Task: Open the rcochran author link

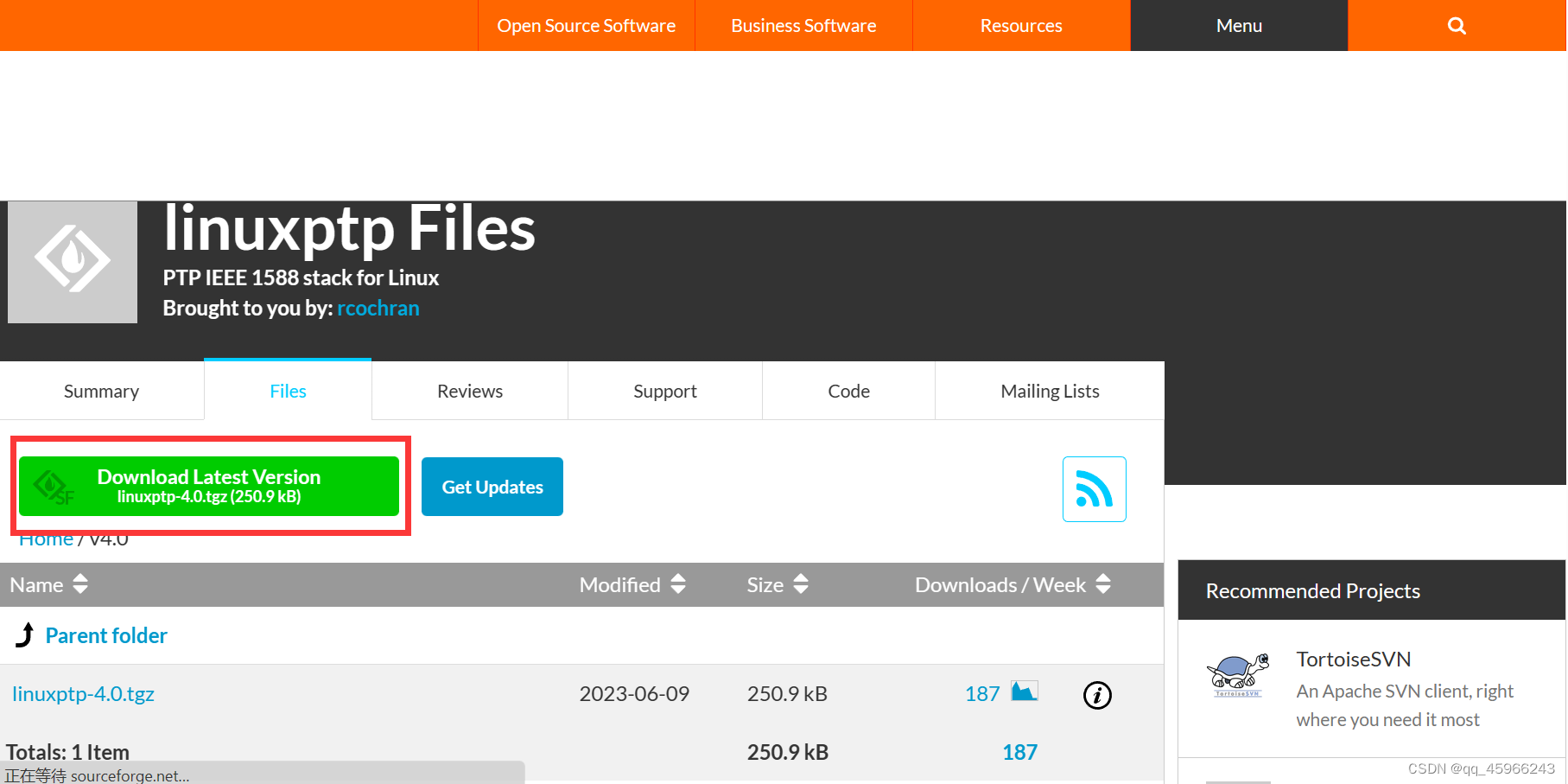Action: point(378,308)
